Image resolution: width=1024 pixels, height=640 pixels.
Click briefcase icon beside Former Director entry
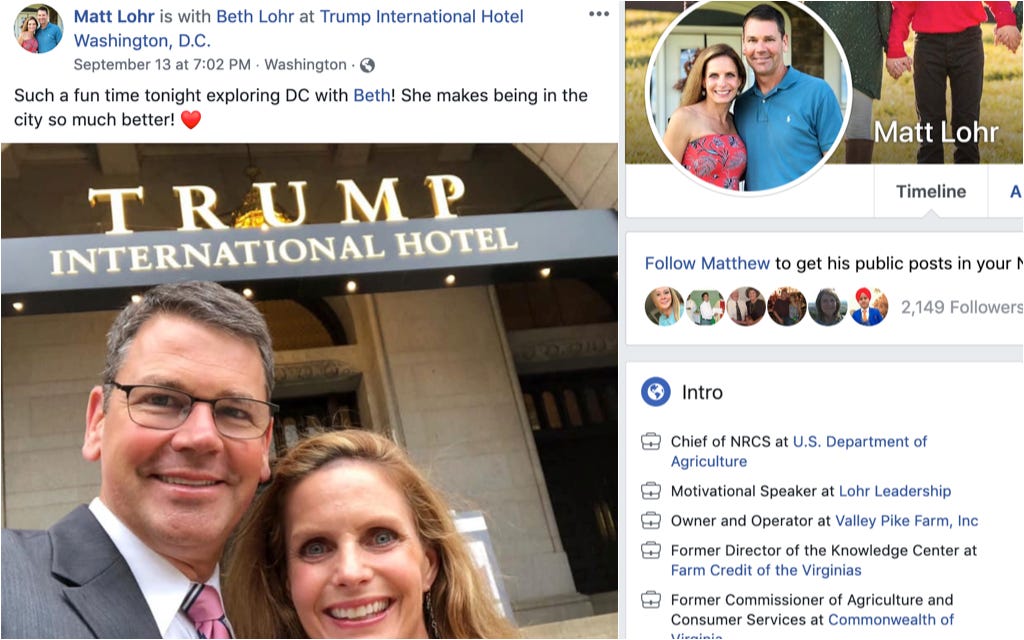[x=650, y=551]
